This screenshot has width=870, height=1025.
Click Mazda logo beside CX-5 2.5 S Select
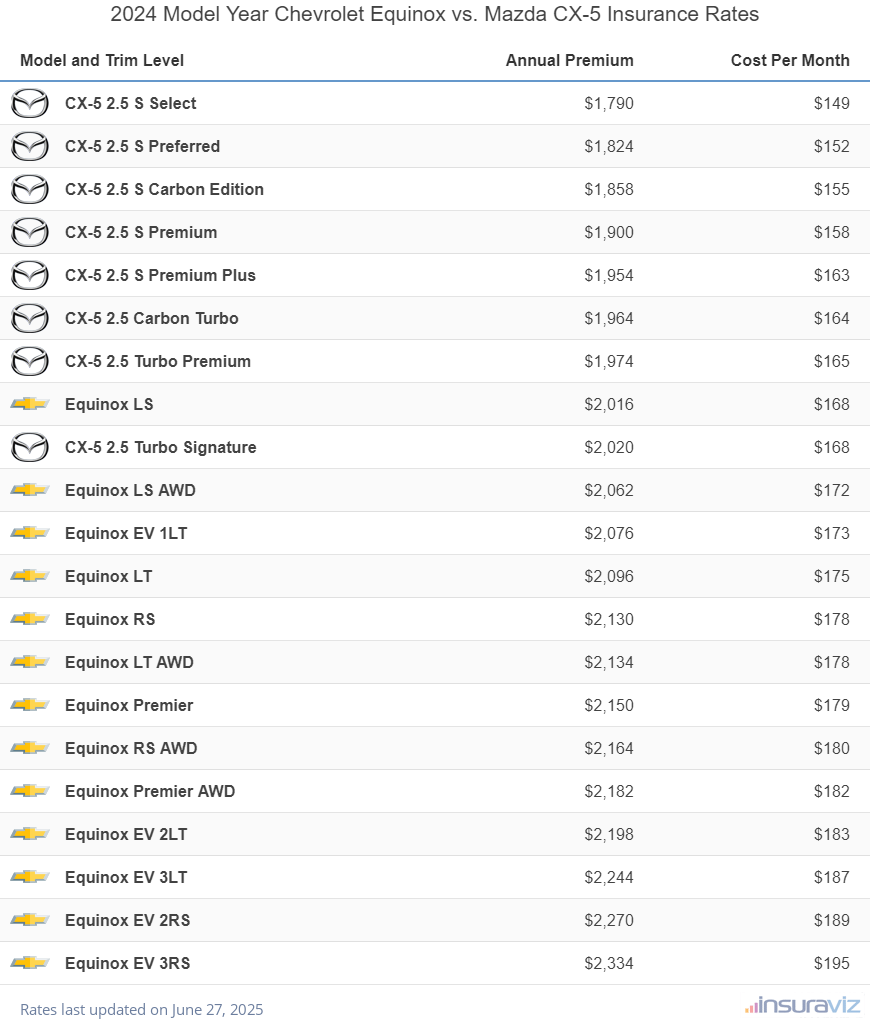click(x=30, y=103)
